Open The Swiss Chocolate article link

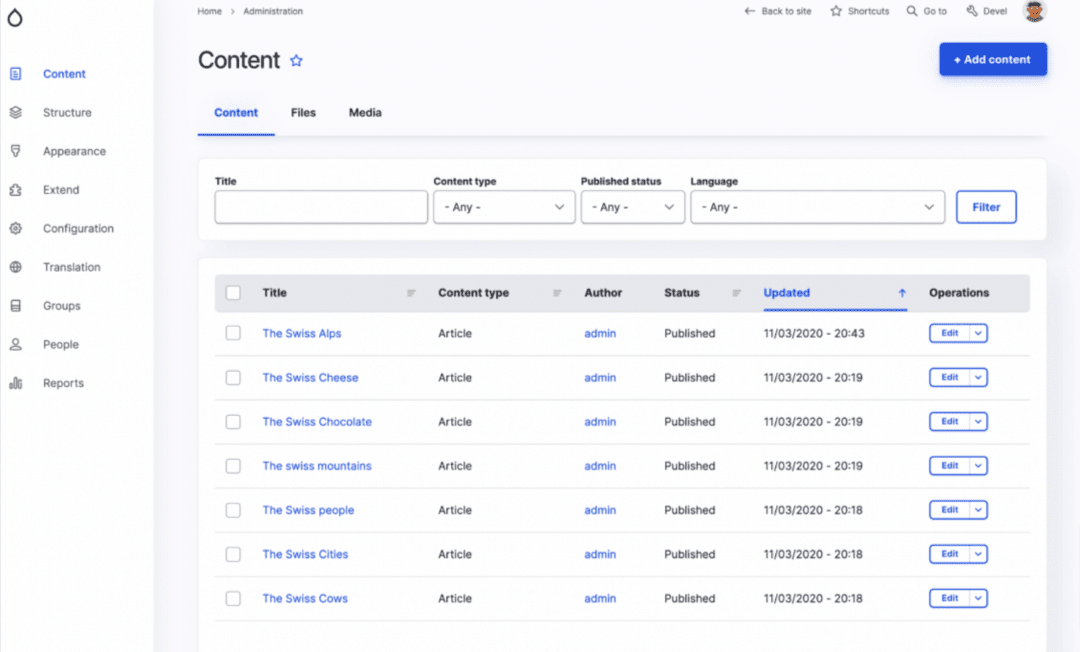pyautogui.click(x=317, y=421)
